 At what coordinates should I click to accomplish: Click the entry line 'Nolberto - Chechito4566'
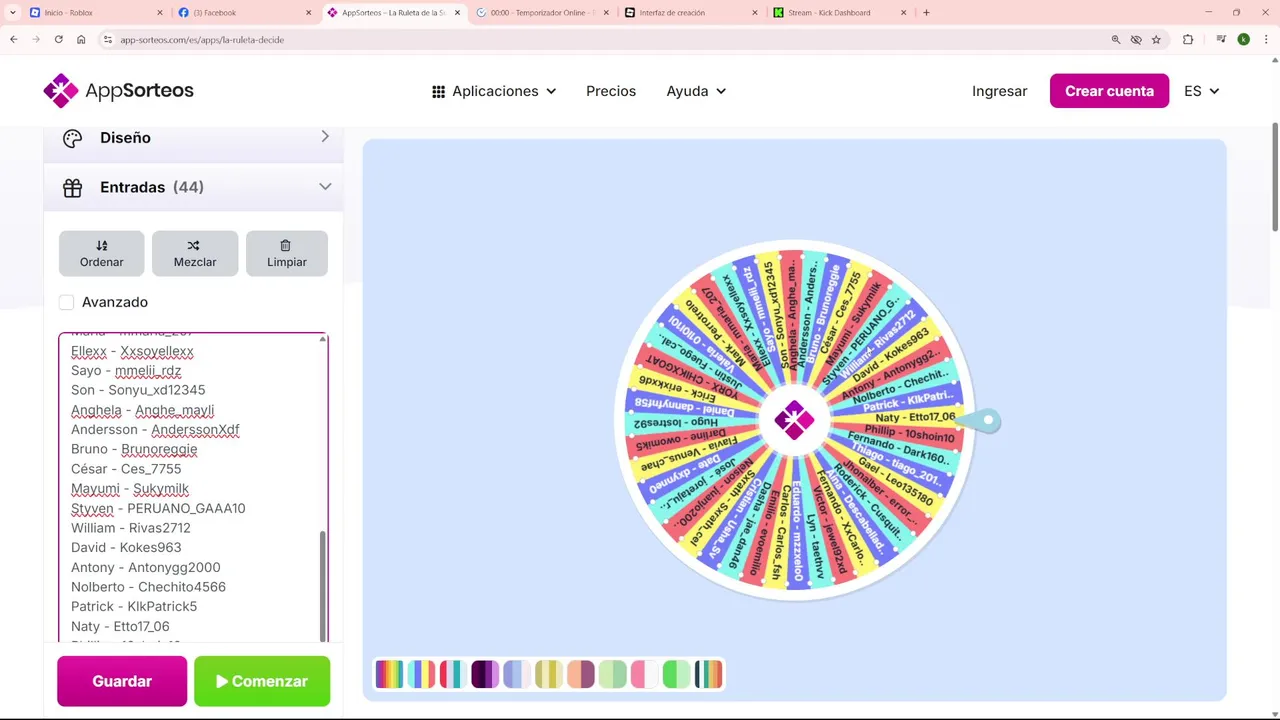[x=148, y=587]
